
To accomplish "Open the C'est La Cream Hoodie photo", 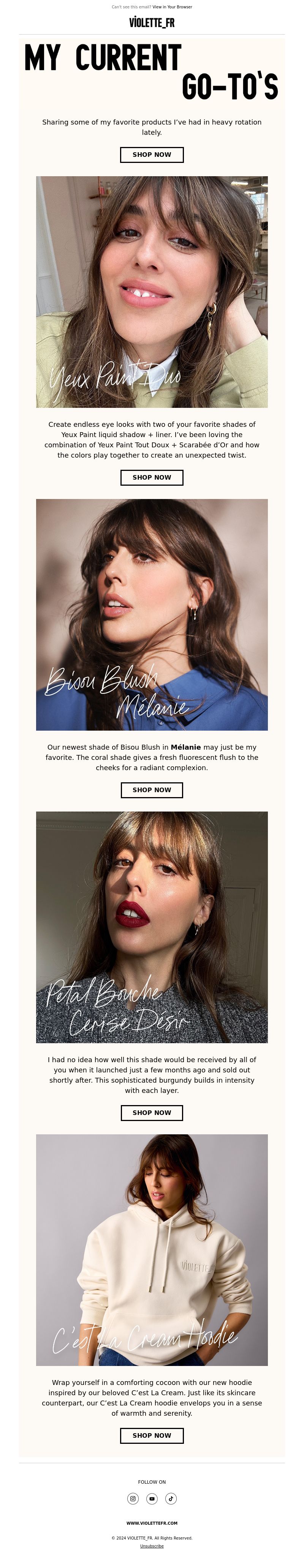I will point(152,1250).
